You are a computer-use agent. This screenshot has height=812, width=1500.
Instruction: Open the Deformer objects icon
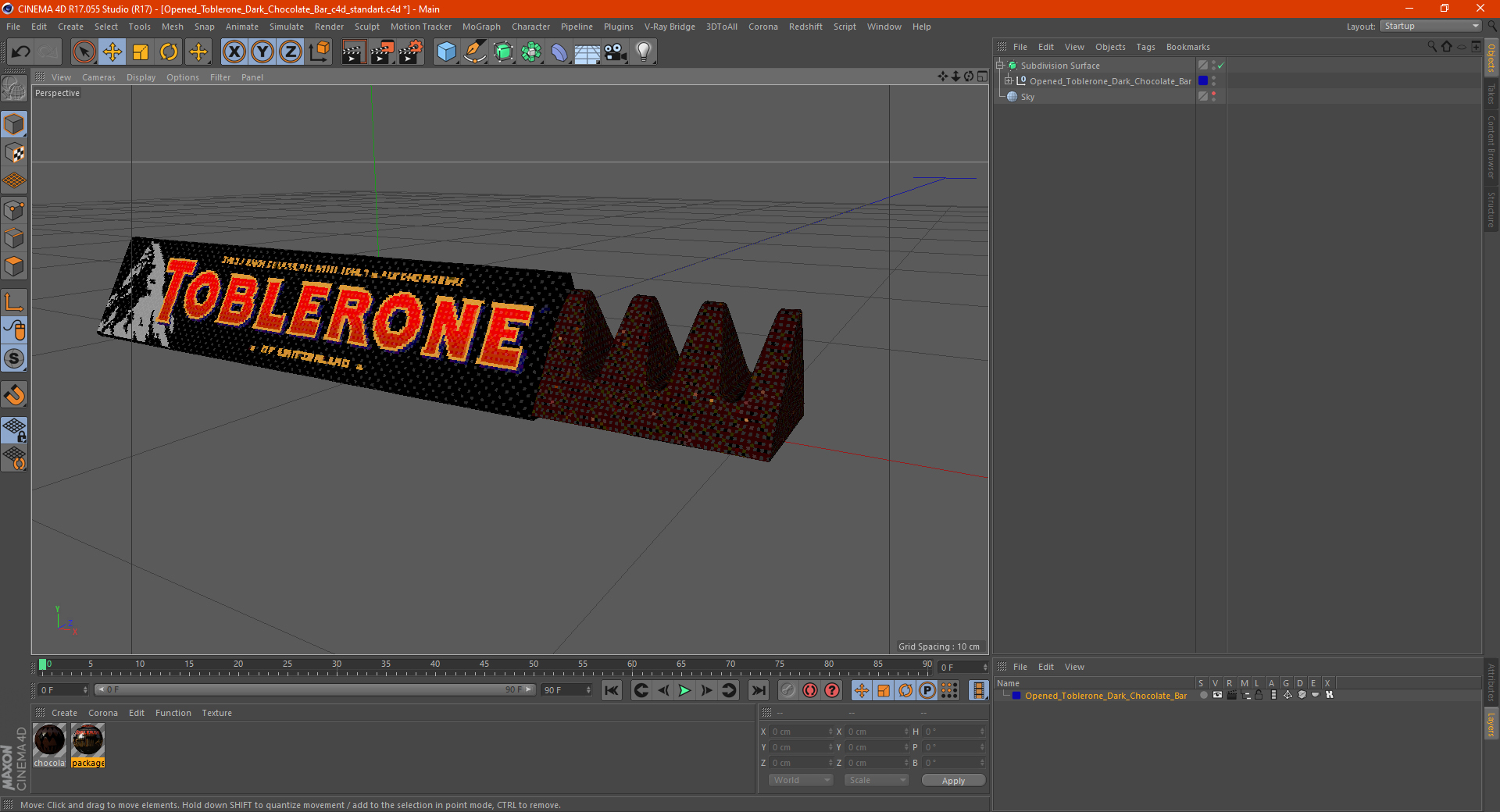(x=559, y=52)
